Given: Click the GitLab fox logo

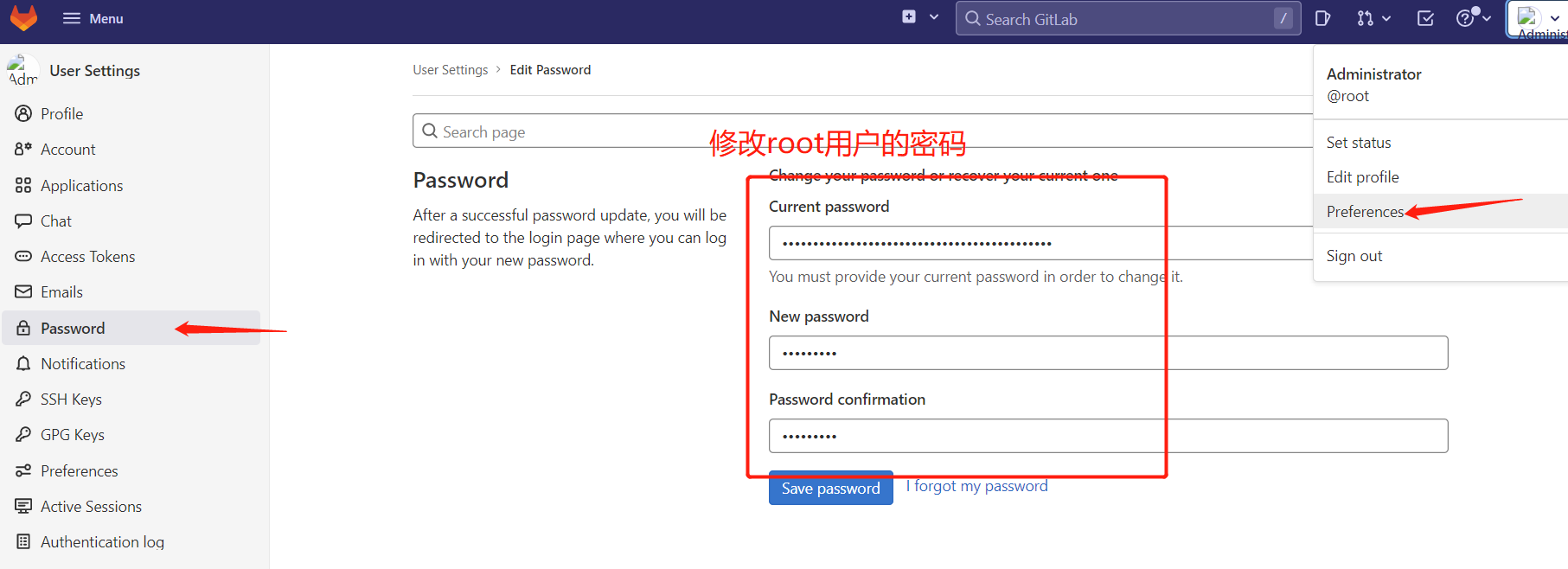Looking at the screenshot, I should click(23, 18).
